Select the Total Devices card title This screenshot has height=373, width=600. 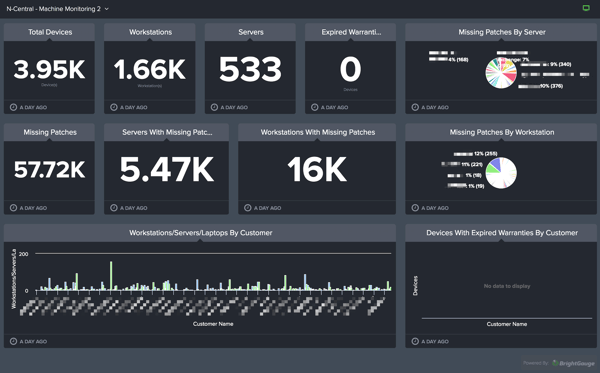(50, 32)
